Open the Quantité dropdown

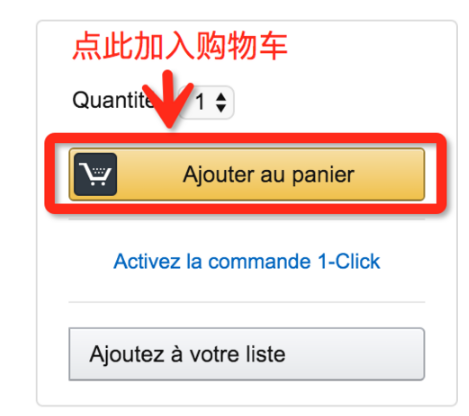coord(208,102)
